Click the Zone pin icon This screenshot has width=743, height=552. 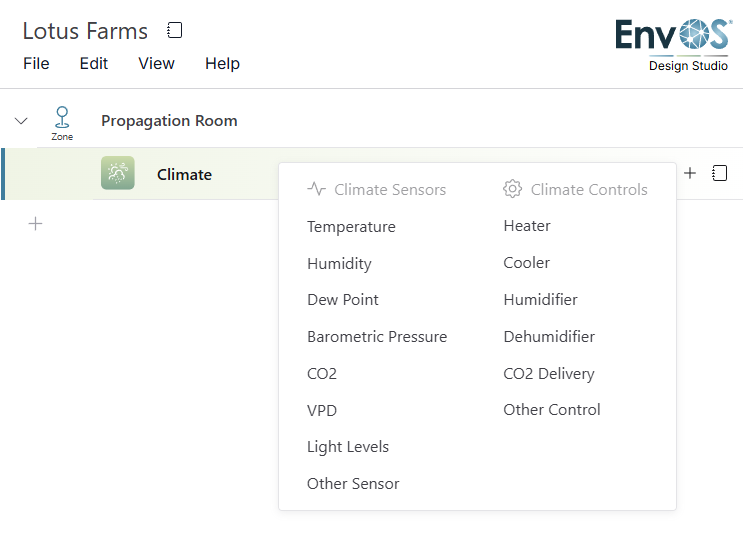point(62,118)
